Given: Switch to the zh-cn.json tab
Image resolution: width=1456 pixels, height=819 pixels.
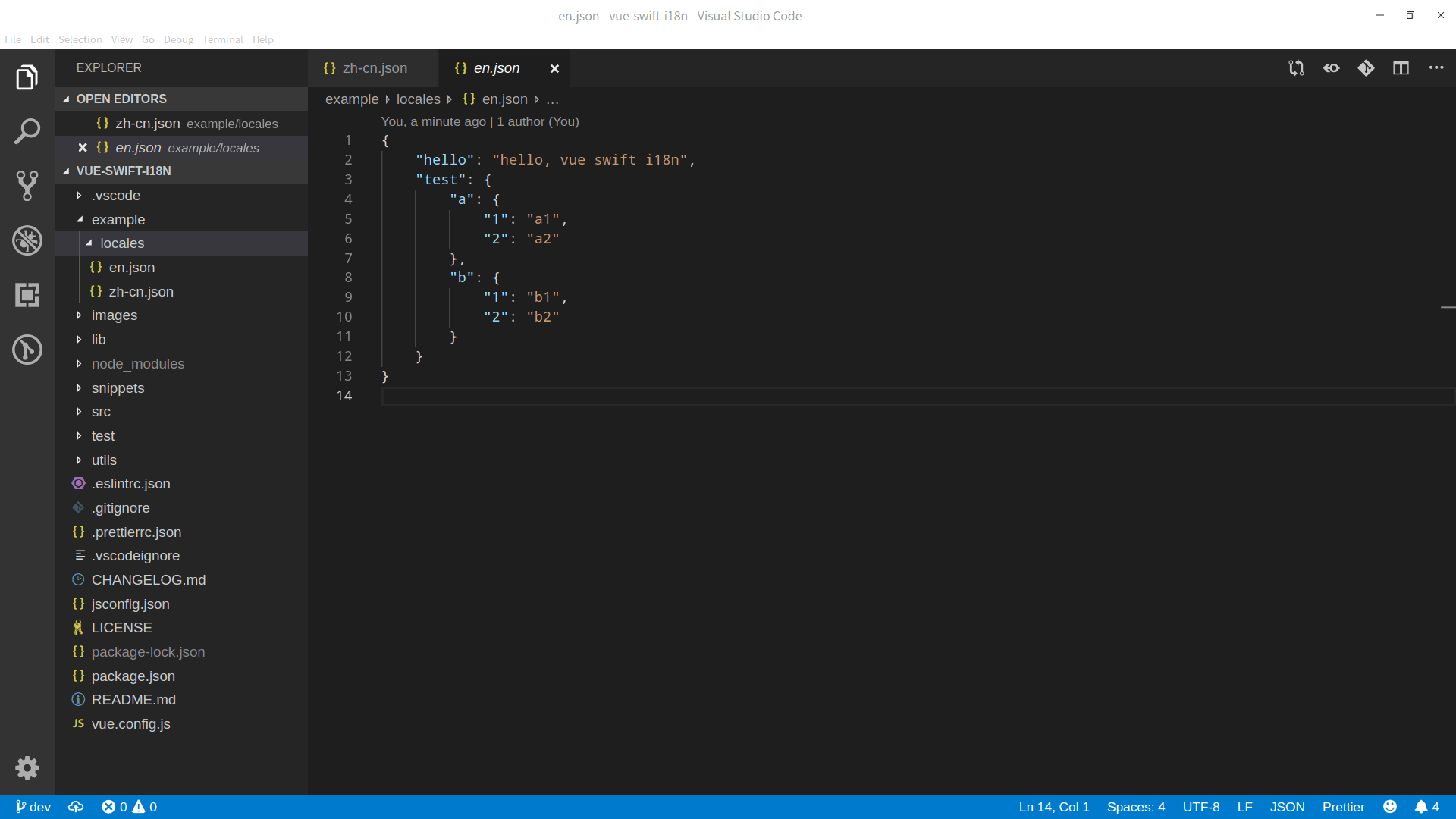Looking at the screenshot, I should click(x=374, y=68).
